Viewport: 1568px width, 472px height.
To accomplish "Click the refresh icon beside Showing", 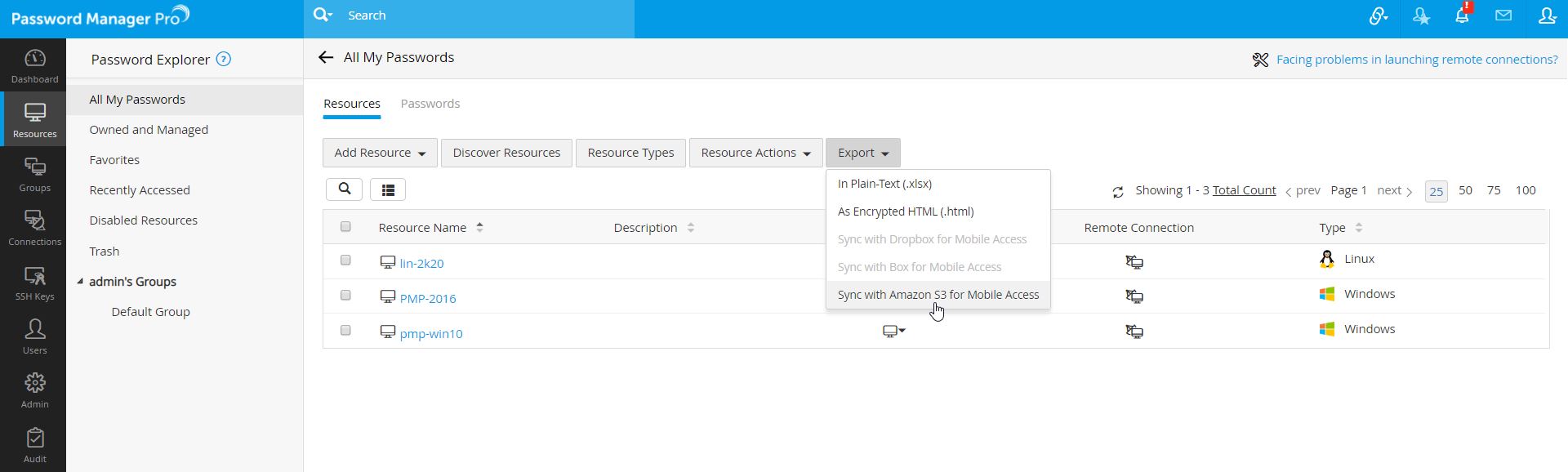I will [x=1118, y=192].
